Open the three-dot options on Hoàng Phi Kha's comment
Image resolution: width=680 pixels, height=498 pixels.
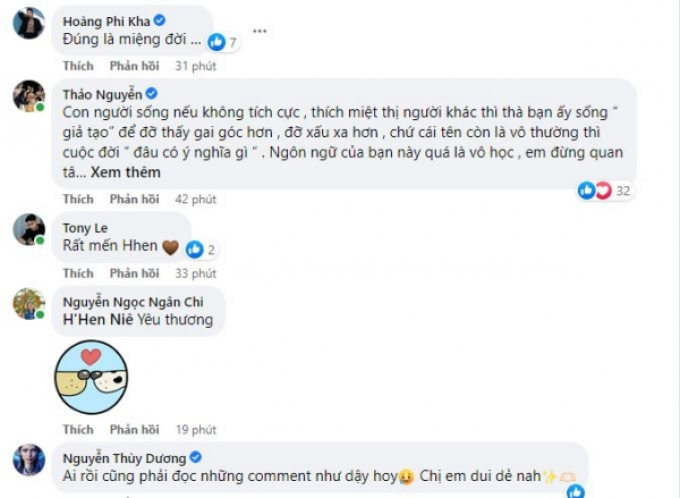point(259,31)
